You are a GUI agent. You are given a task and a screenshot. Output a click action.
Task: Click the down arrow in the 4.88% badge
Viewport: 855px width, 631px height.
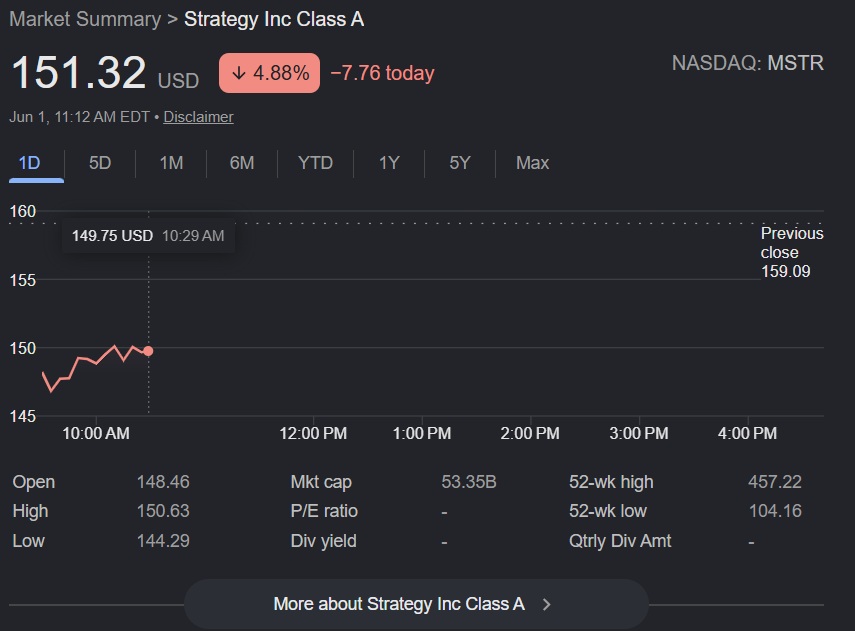238,73
